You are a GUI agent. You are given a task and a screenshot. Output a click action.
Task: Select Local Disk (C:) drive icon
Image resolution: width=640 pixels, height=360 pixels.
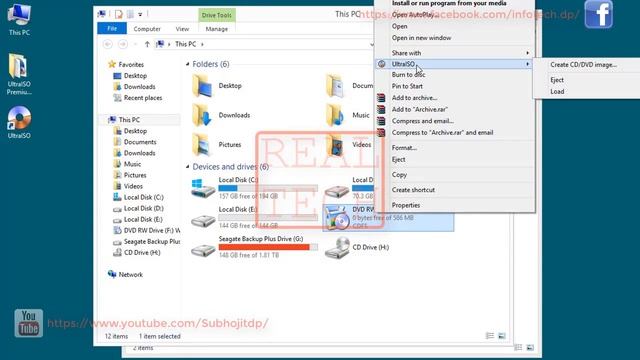pyautogui.click(x=203, y=189)
